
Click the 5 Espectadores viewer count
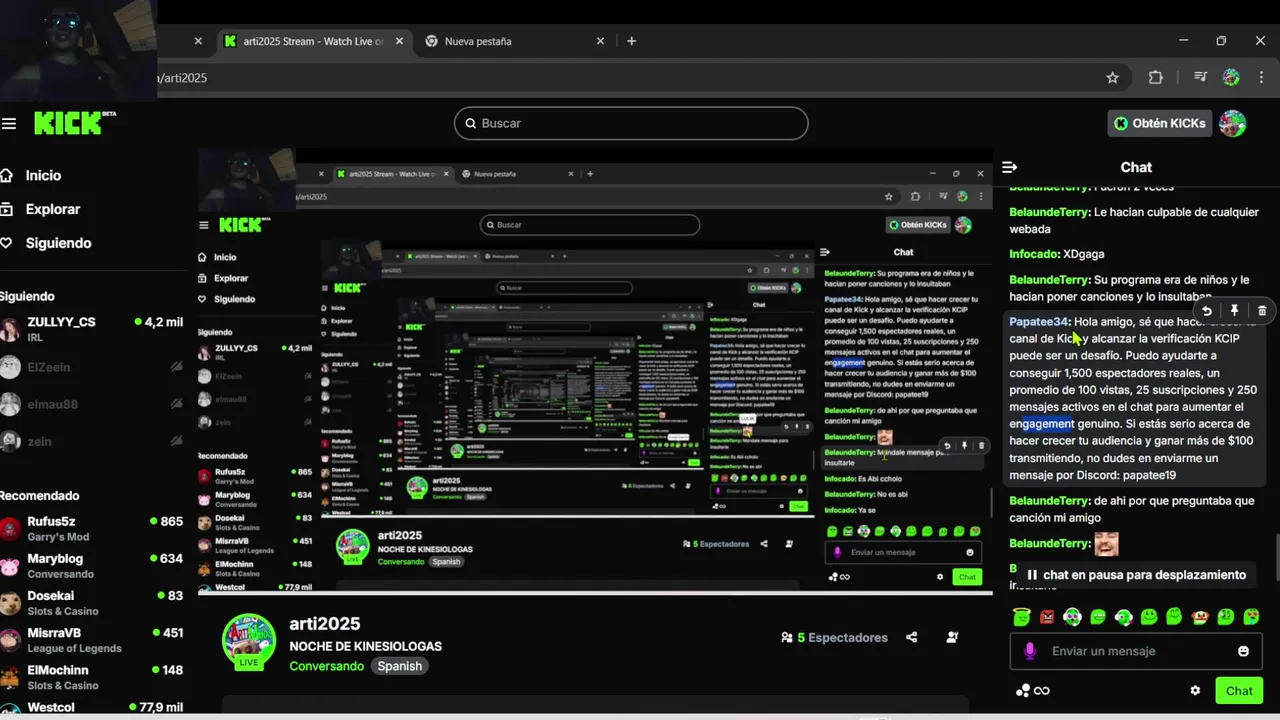(x=835, y=637)
